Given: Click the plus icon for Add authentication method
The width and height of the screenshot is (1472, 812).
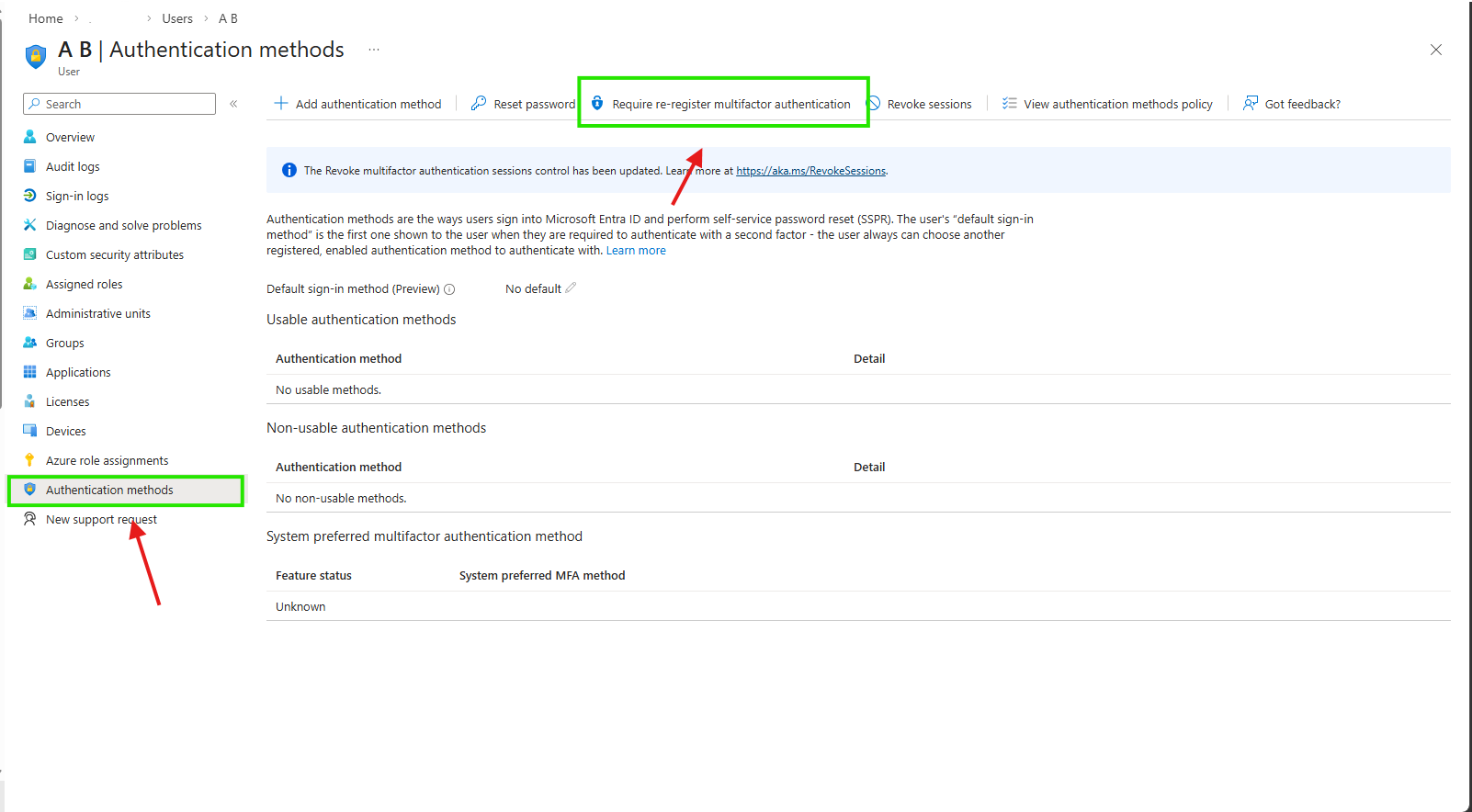Looking at the screenshot, I should point(281,104).
